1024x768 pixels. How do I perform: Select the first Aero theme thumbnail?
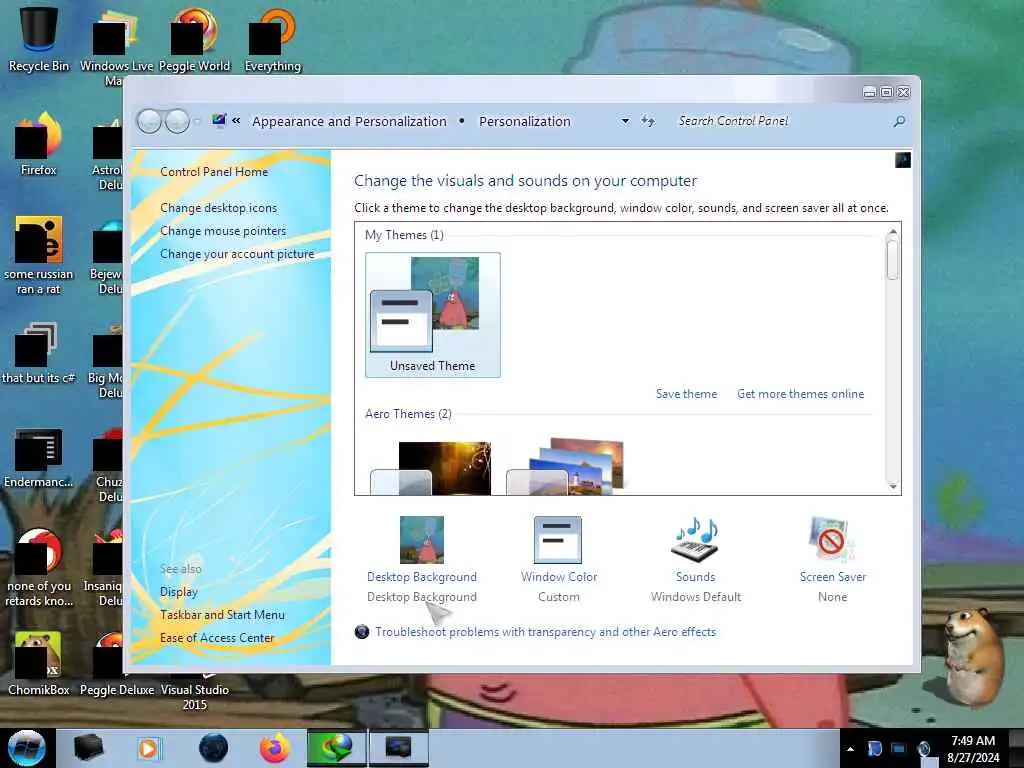point(431,468)
